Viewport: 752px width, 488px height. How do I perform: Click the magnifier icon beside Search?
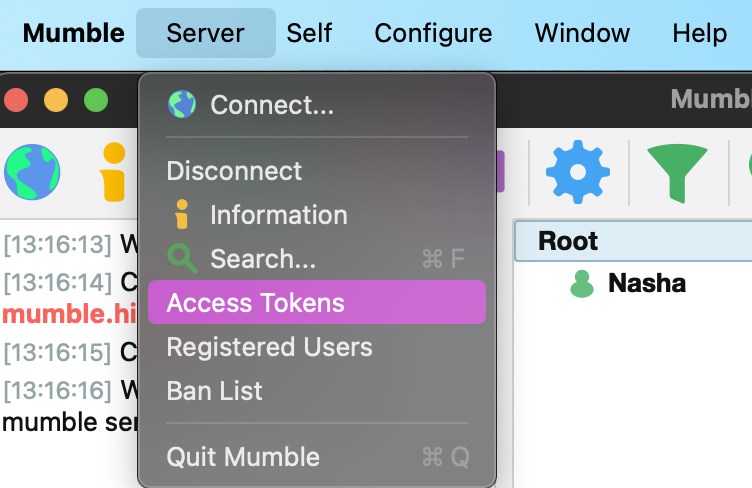coord(182,260)
